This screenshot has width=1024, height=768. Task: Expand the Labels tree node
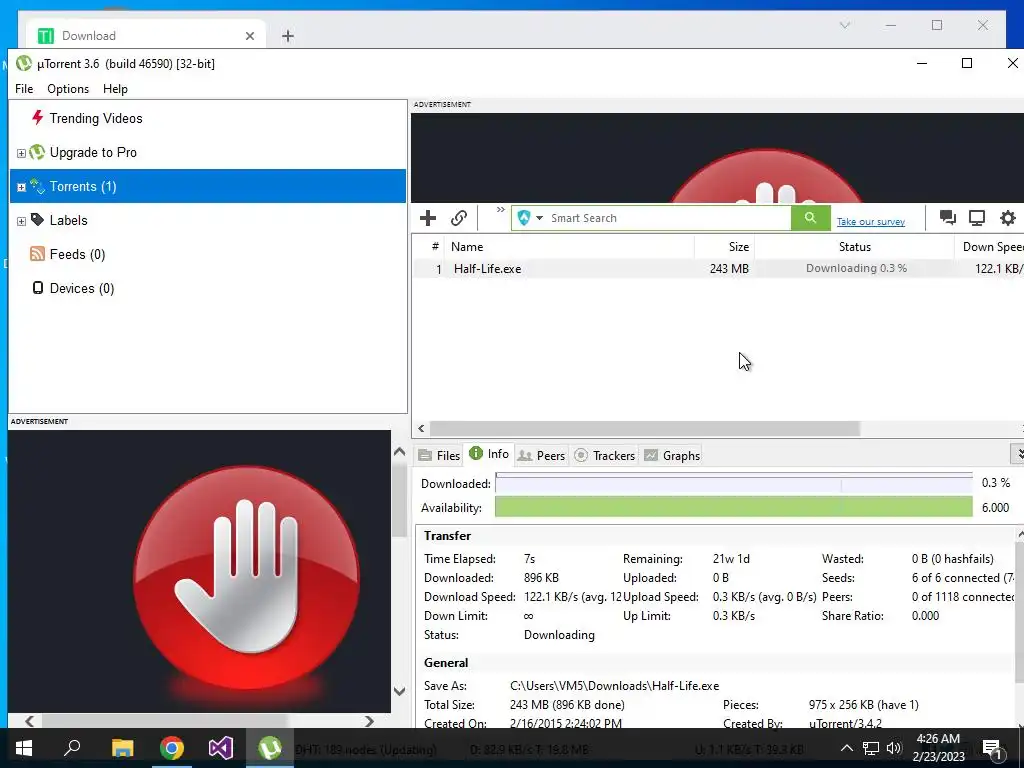21,221
